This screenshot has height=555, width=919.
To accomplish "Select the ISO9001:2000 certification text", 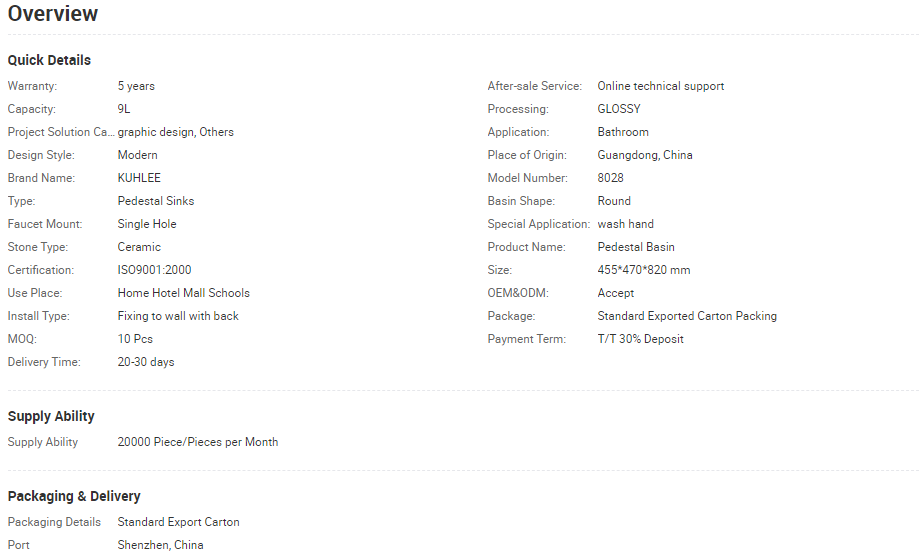I will (x=154, y=270).
